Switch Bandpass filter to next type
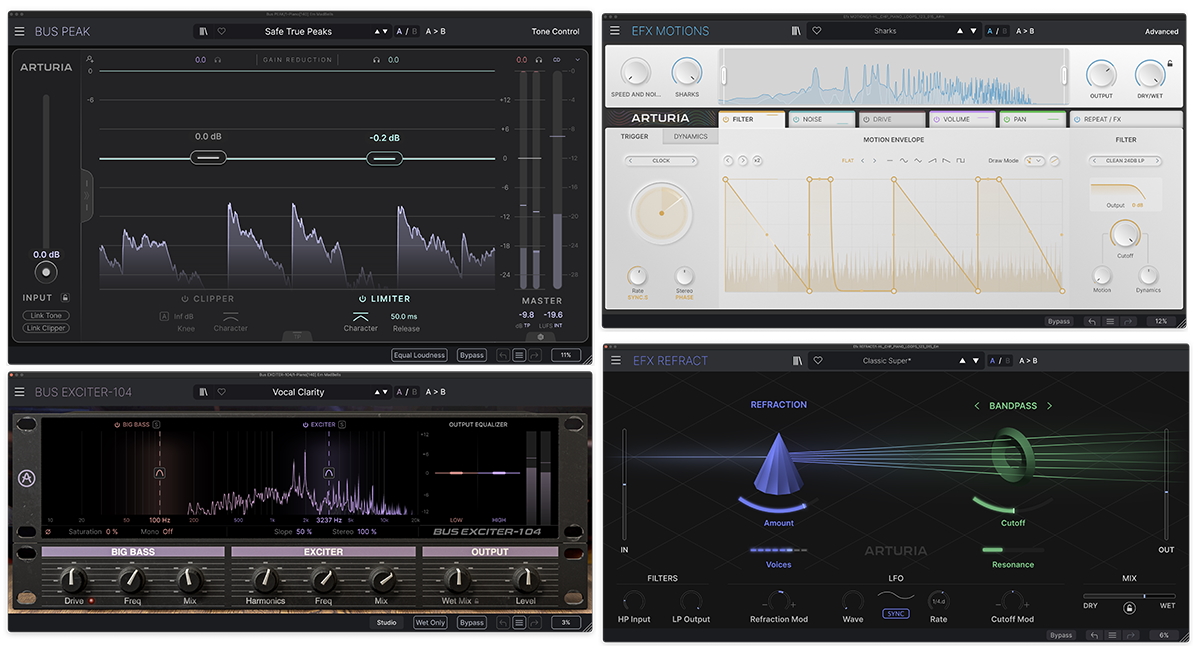Viewport: 1198px width, 651px height. 1049,406
